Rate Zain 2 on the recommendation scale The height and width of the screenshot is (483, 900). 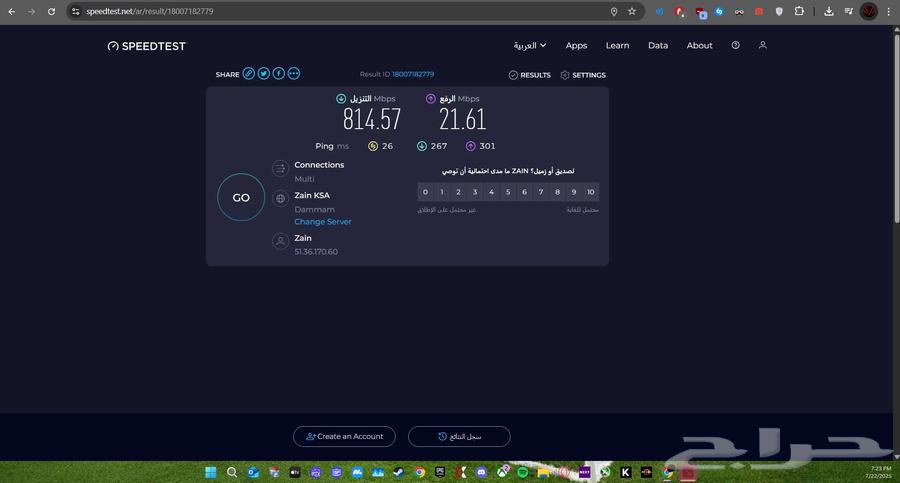pyautogui.click(x=458, y=192)
